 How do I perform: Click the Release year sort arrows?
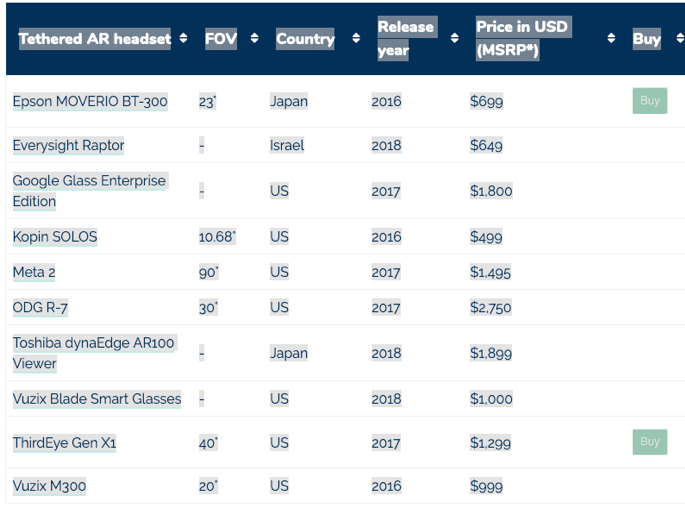pos(455,39)
